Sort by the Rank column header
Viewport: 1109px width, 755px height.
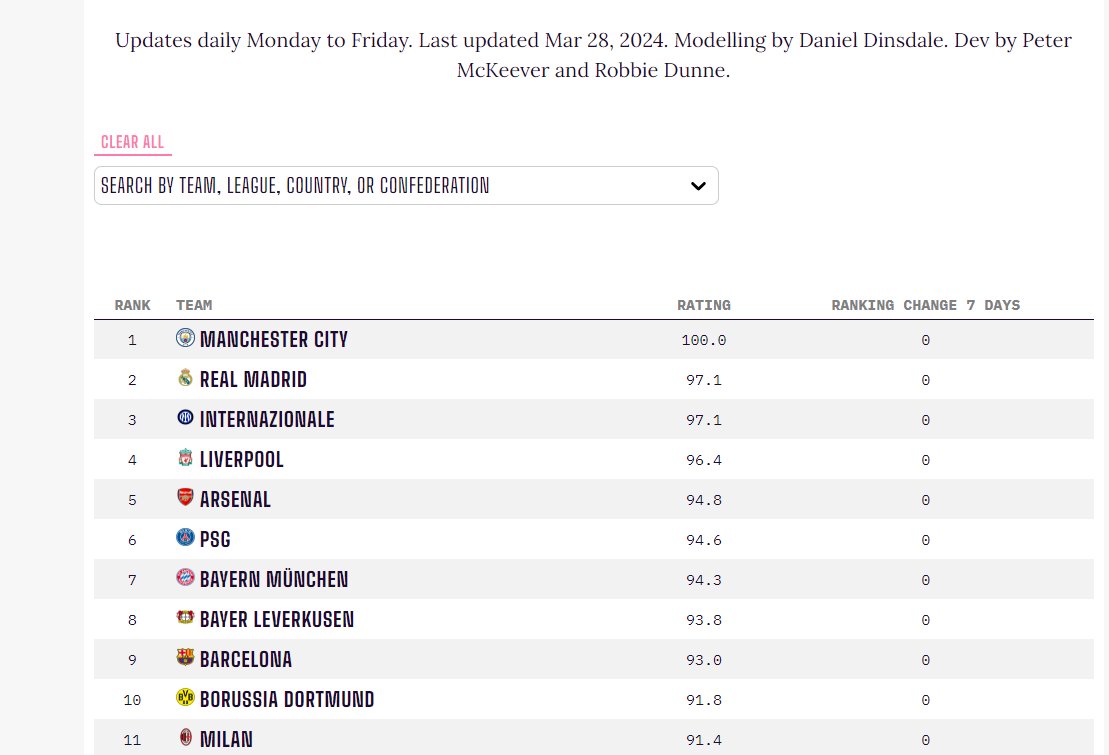(x=132, y=305)
